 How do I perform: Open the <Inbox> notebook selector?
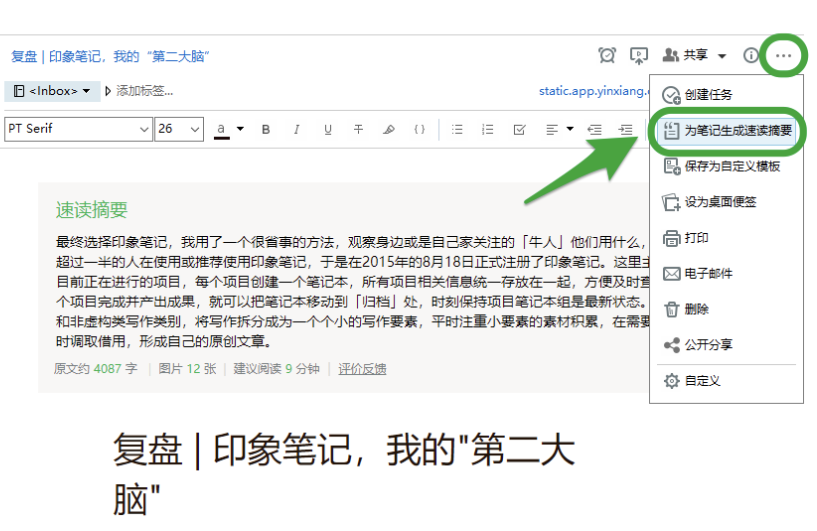52,91
